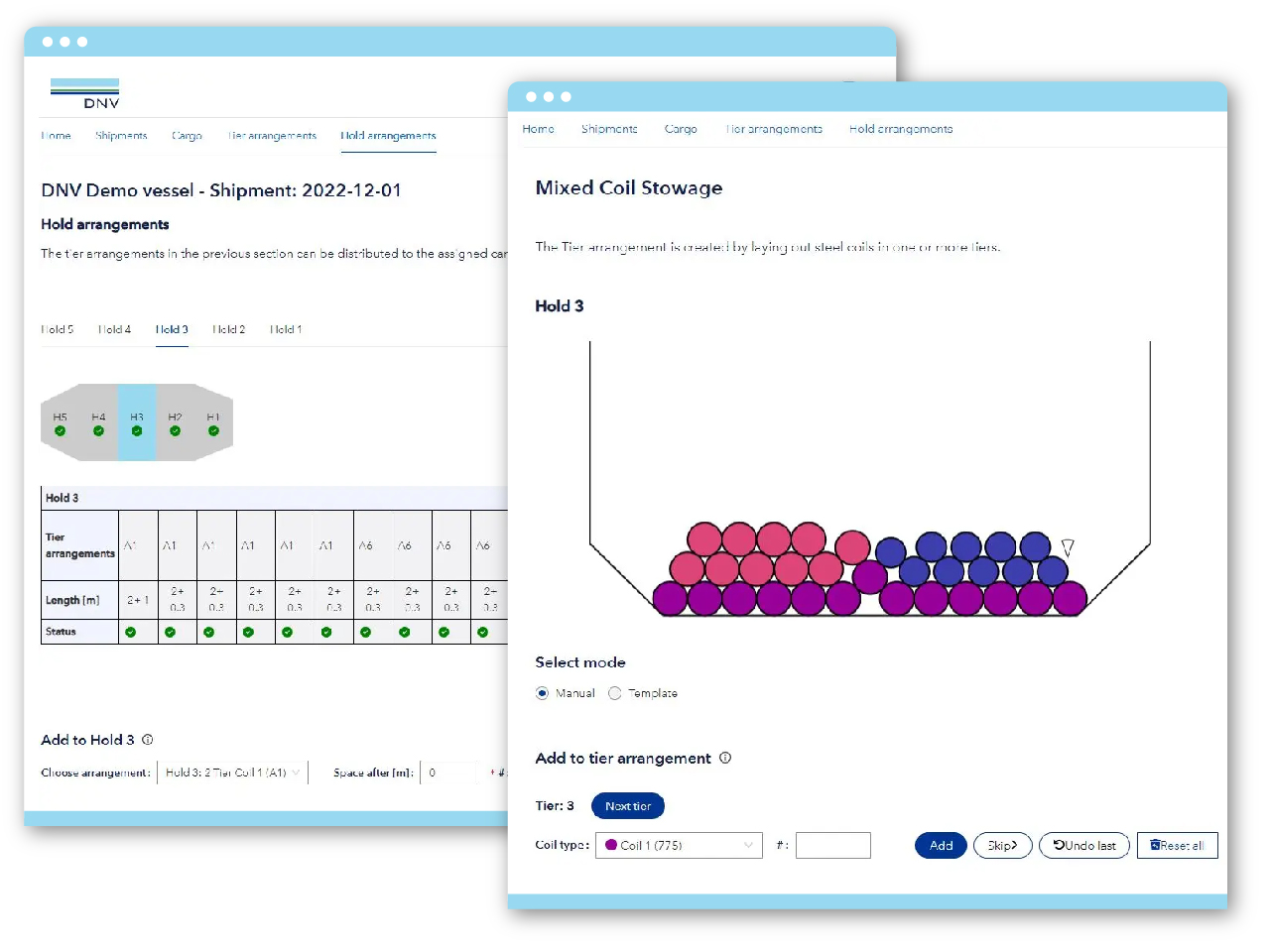
Task: Select the H5 section of the vessel diagram
Action: [x=60, y=422]
